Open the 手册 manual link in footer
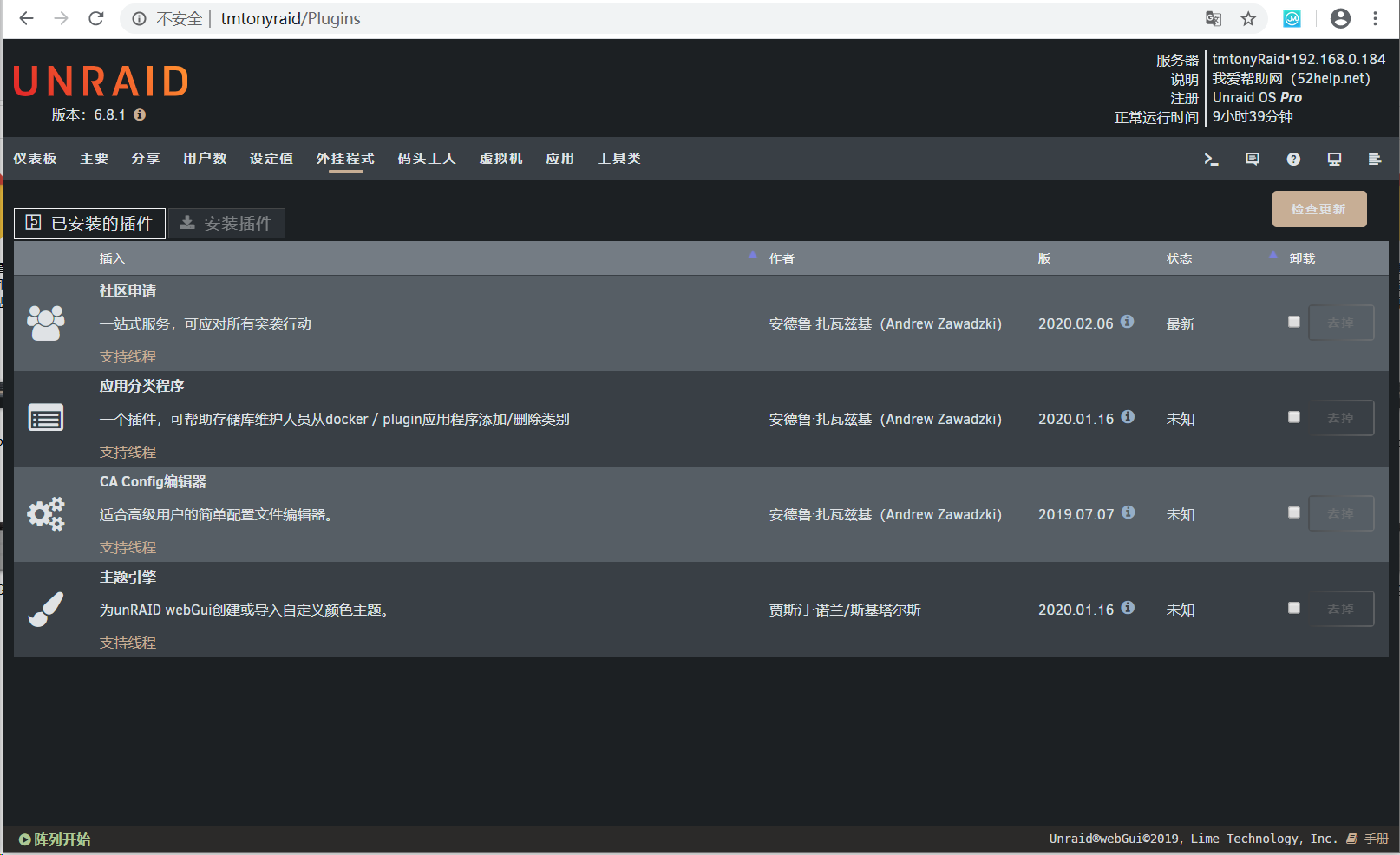Image resolution: width=1400 pixels, height=855 pixels. pos(1368,839)
